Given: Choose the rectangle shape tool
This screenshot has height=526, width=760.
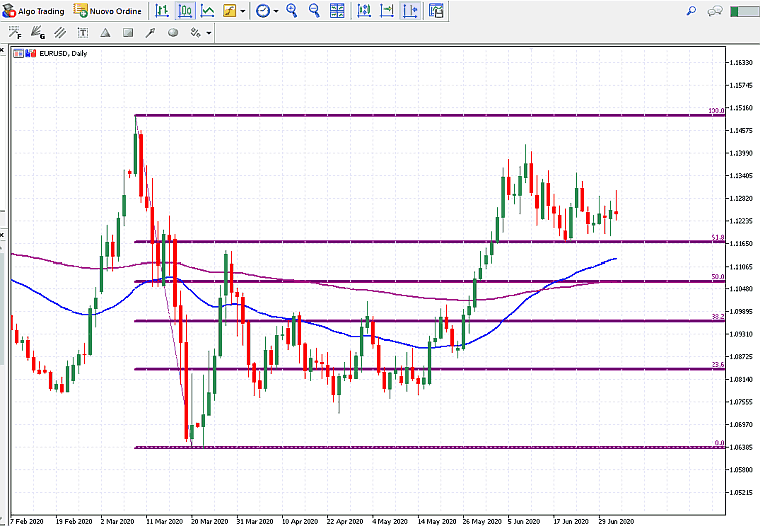Looking at the screenshot, I should [x=128, y=33].
